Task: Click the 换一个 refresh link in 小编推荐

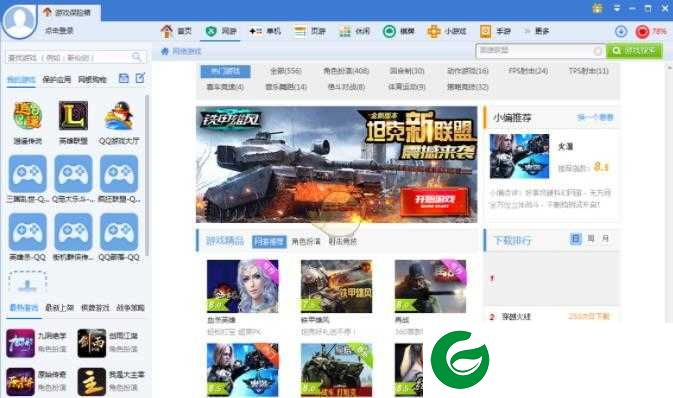Action: (595, 117)
